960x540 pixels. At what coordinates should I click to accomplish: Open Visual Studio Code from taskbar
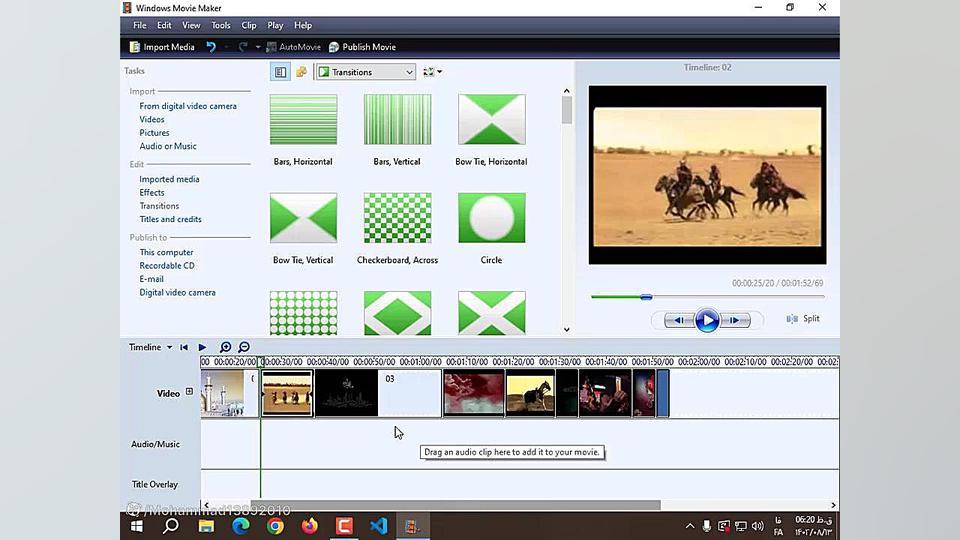point(378,526)
